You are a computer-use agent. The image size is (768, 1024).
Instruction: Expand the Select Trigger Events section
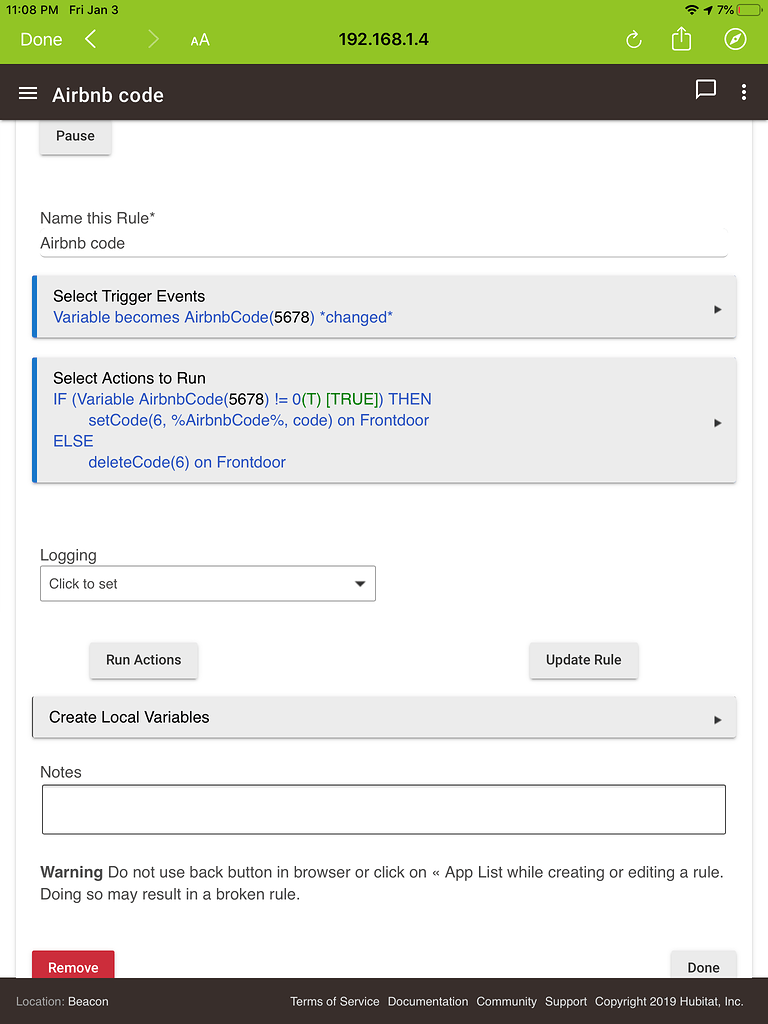pyautogui.click(x=385, y=307)
